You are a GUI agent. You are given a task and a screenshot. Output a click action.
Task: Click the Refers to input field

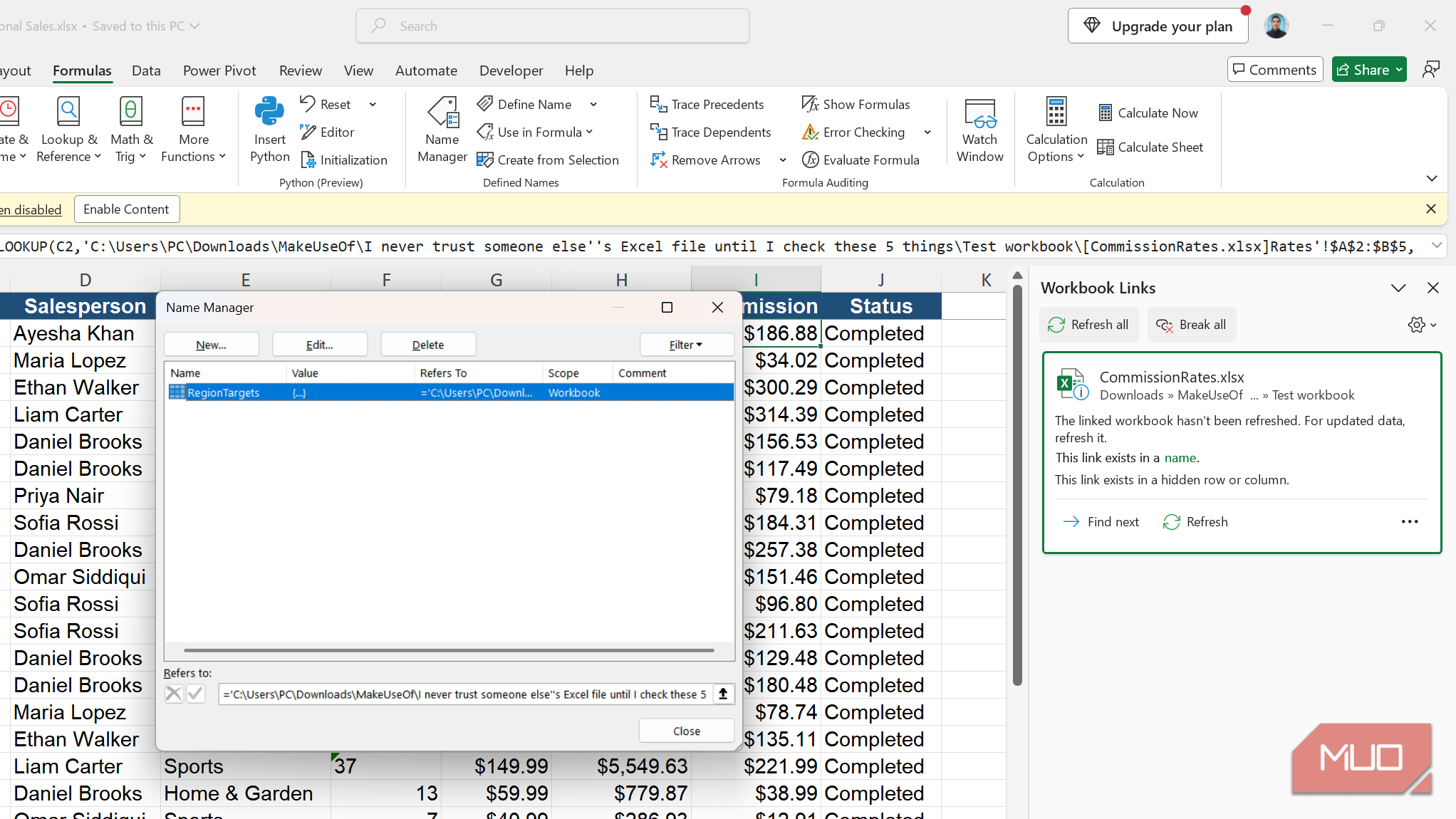click(x=464, y=694)
